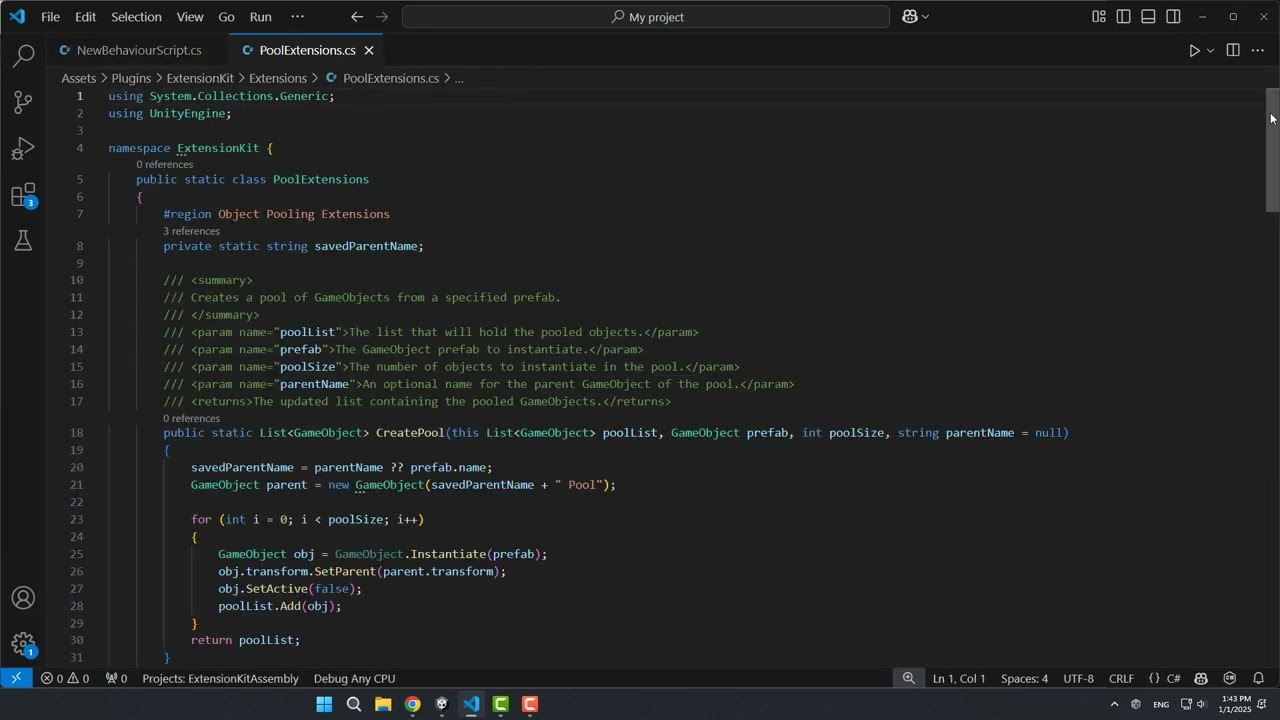
Task: Open the Run and Debug view
Action: (x=23, y=149)
